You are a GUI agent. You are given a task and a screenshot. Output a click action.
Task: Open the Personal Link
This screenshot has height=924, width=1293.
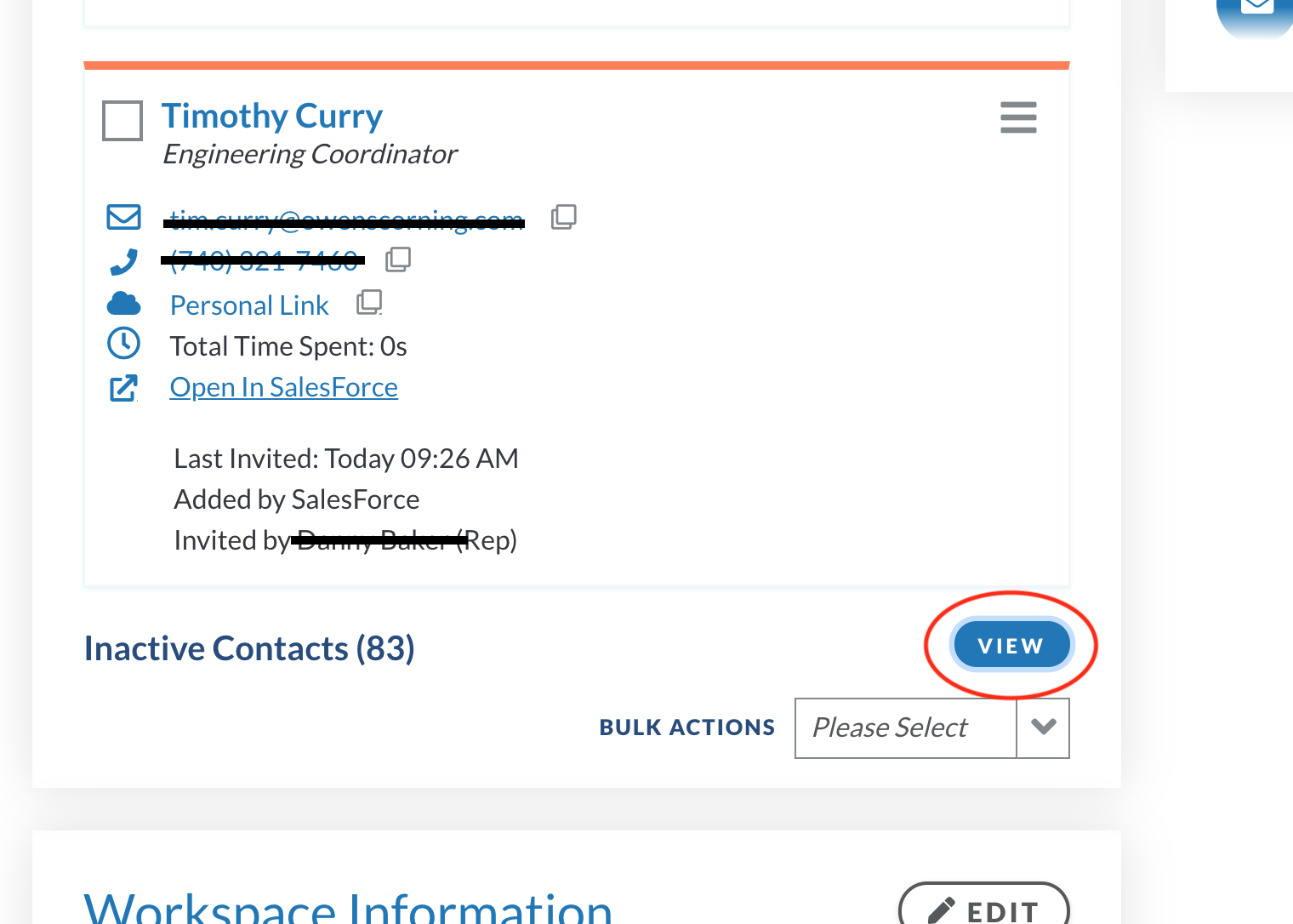click(x=249, y=305)
